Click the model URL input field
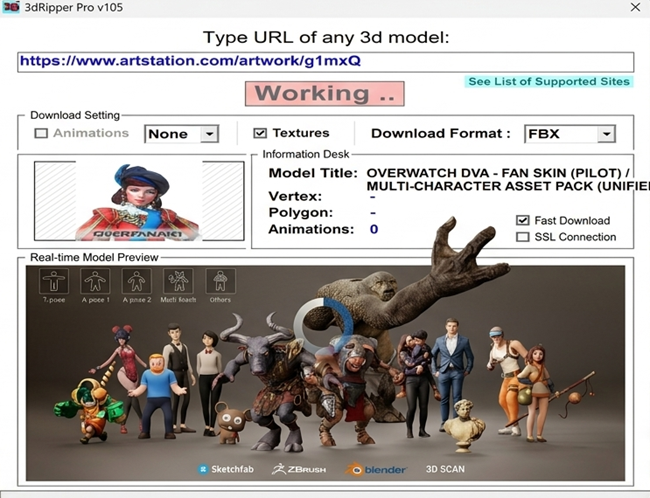The image size is (650, 498). click(x=325, y=61)
